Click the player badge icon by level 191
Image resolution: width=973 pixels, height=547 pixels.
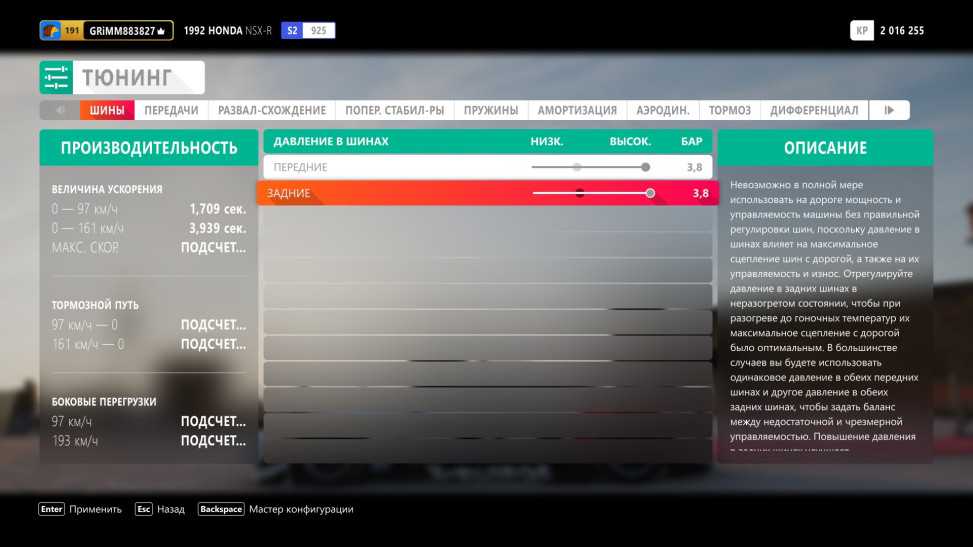click(50, 31)
